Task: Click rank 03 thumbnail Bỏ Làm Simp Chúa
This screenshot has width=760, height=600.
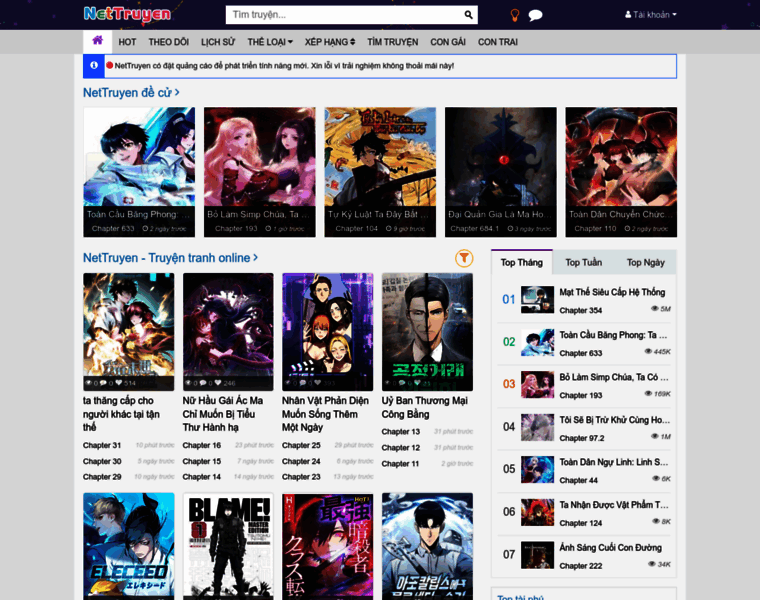Action: click(537, 384)
